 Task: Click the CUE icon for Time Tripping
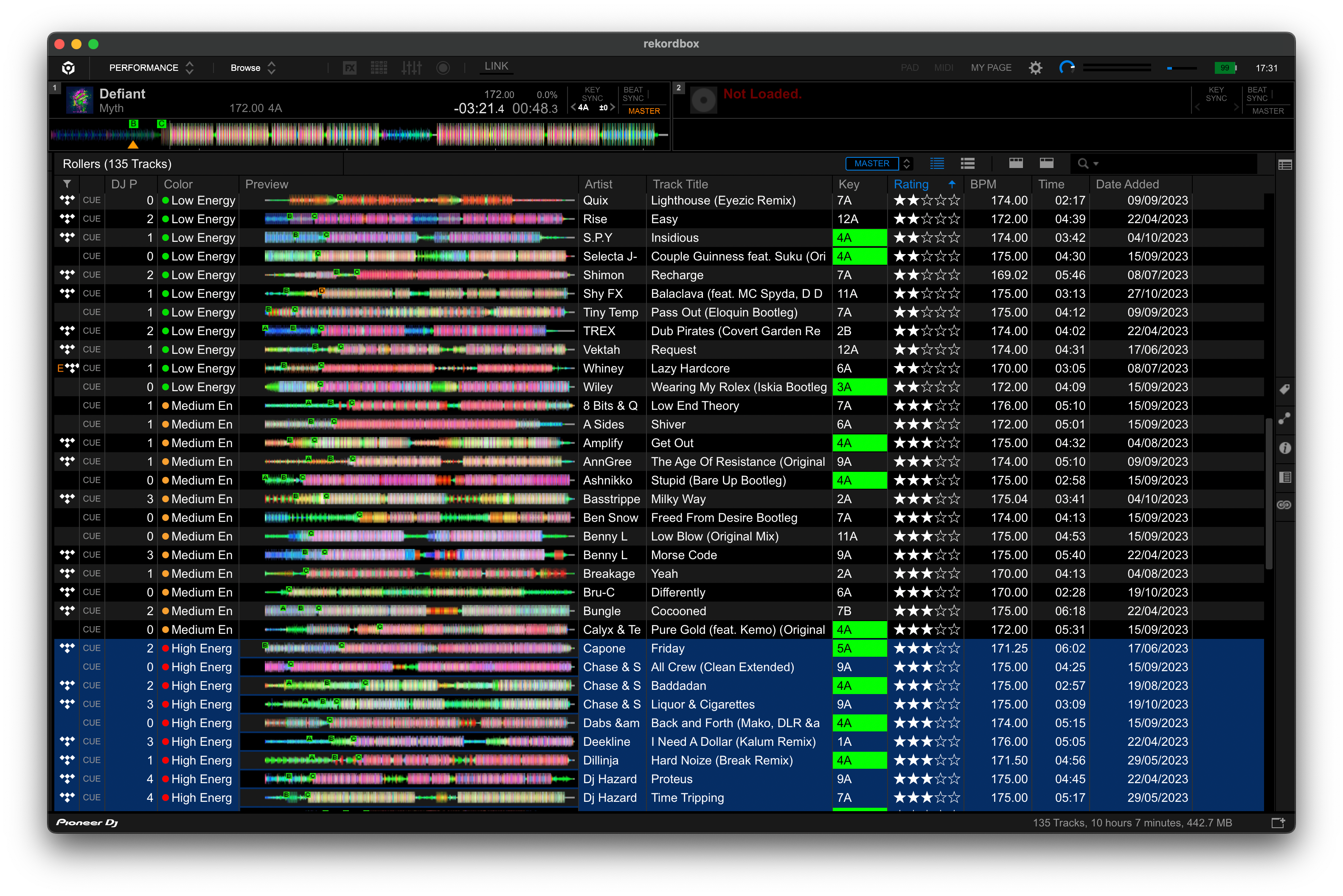92,798
